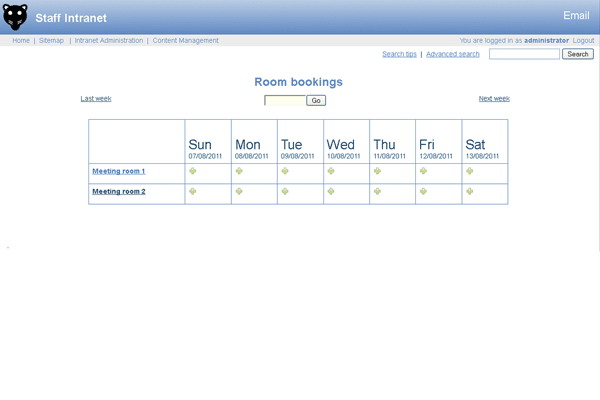Screen dimensions: 600x400
Task: Click the bear logo icon
Action: tap(15, 17)
